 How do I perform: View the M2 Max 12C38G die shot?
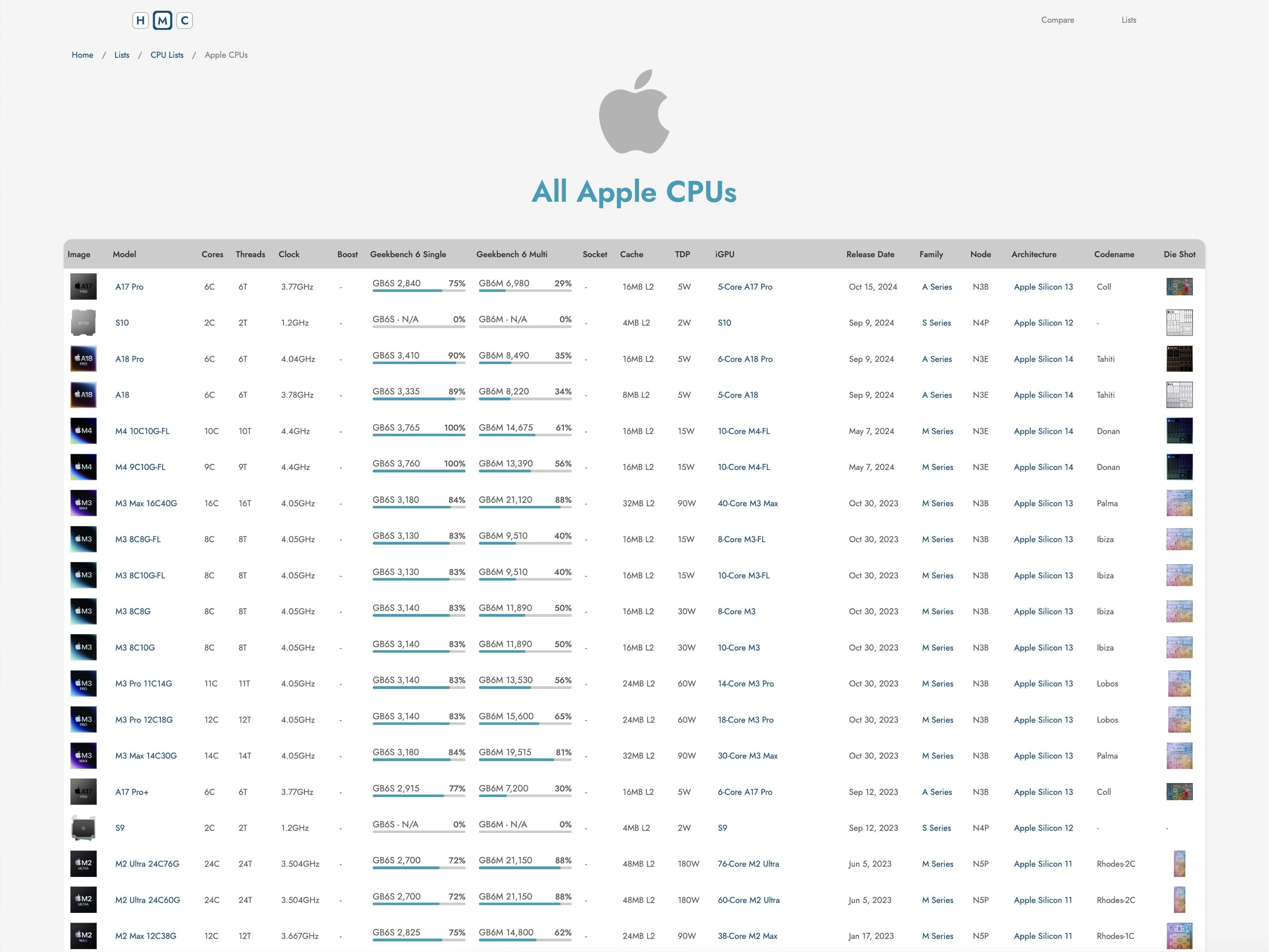(x=1179, y=936)
